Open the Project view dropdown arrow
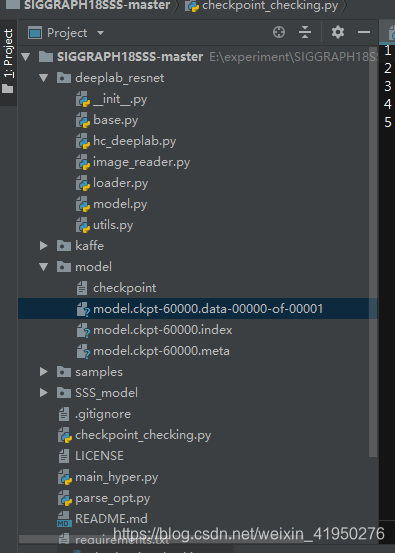The image size is (395, 553). (x=101, y=33)
